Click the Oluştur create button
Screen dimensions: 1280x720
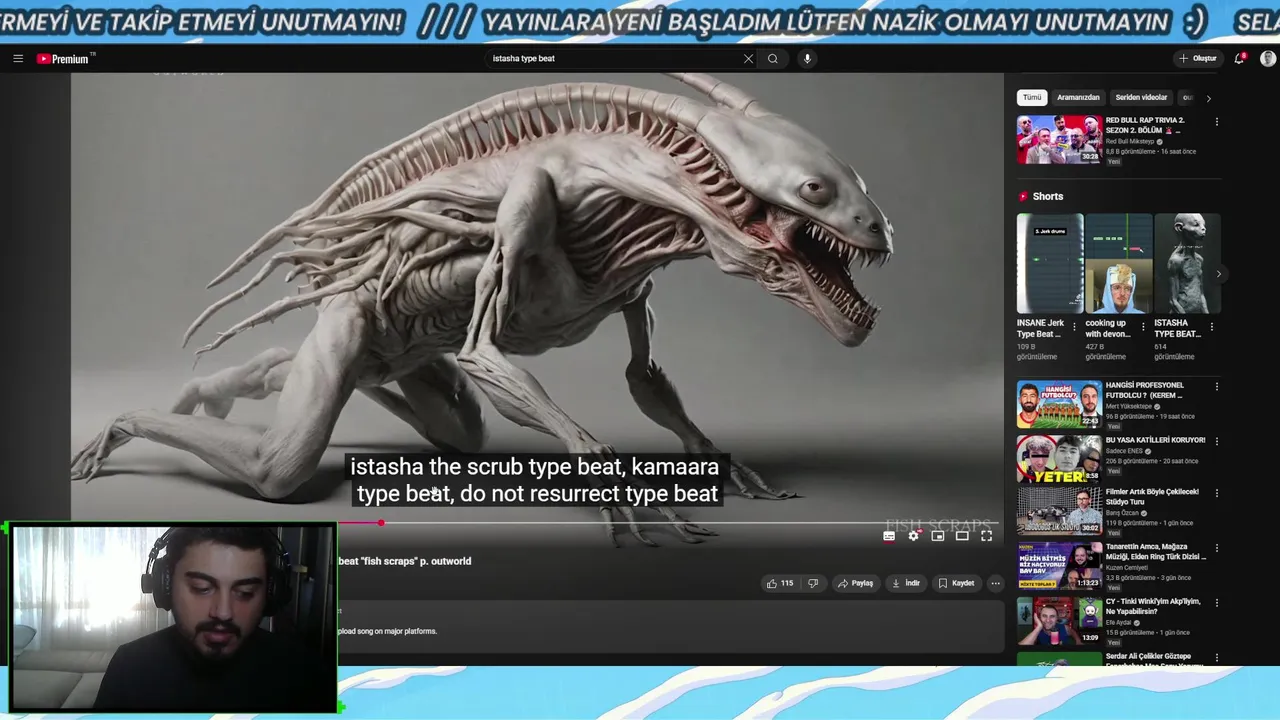(1198, 59)
